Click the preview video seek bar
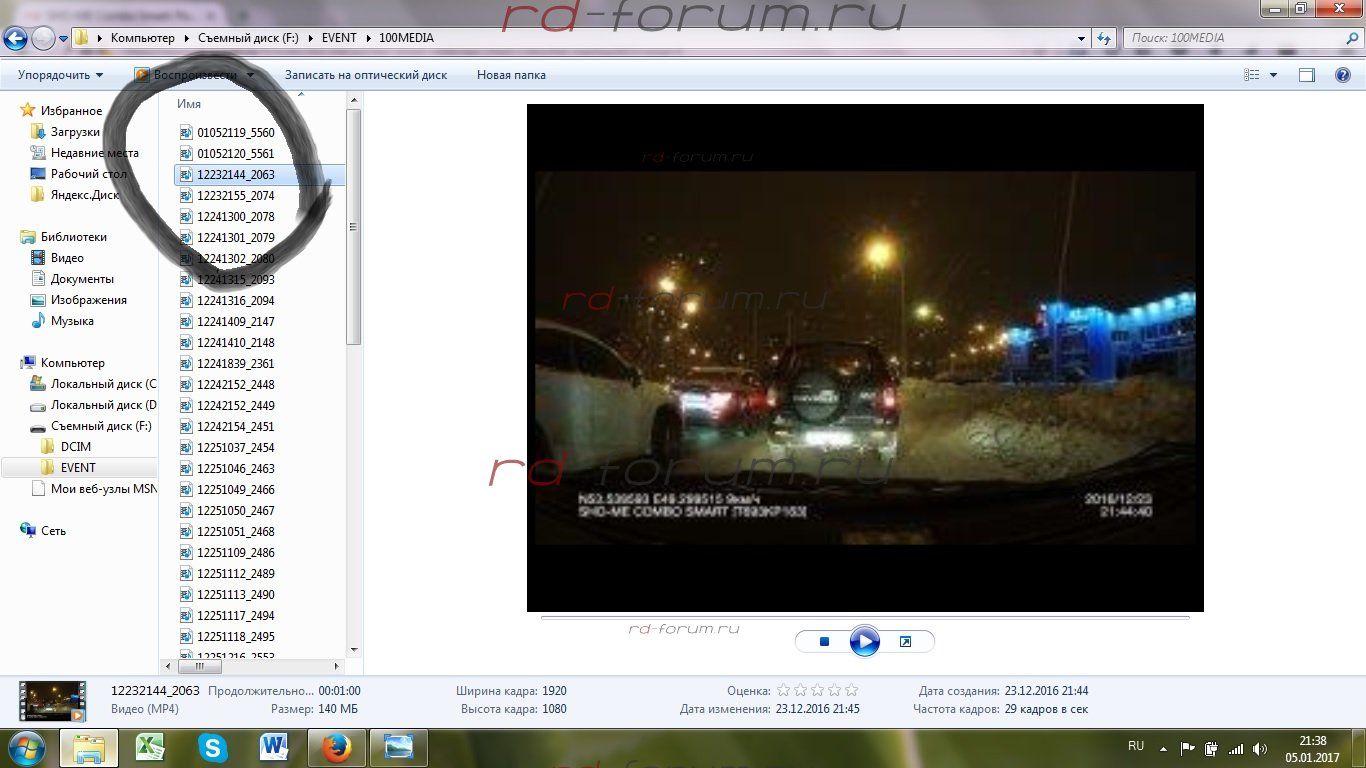The width and height of the screenshot is (1366, 768). coord(865,618)
